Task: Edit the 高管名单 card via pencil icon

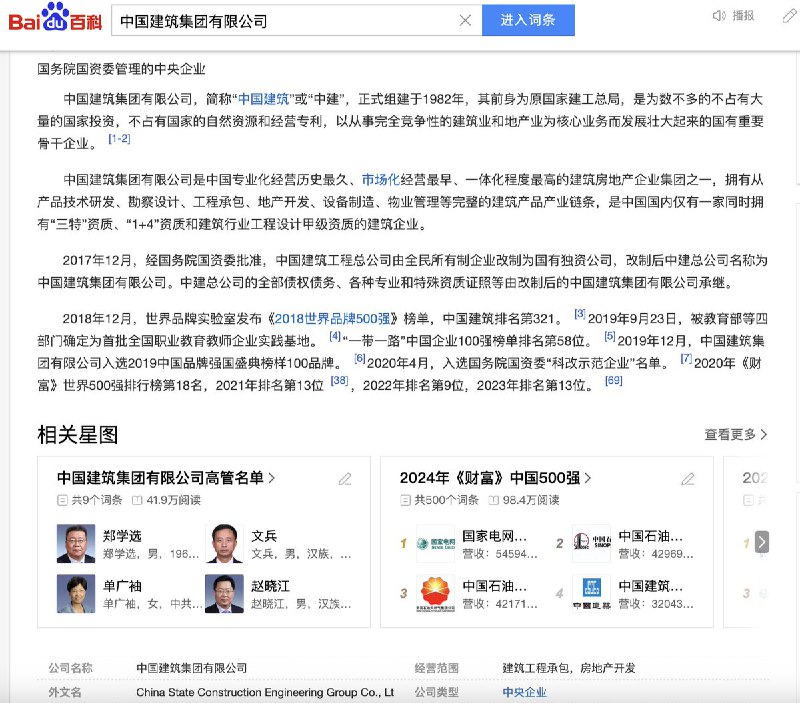Action: (x=345, y=479)
